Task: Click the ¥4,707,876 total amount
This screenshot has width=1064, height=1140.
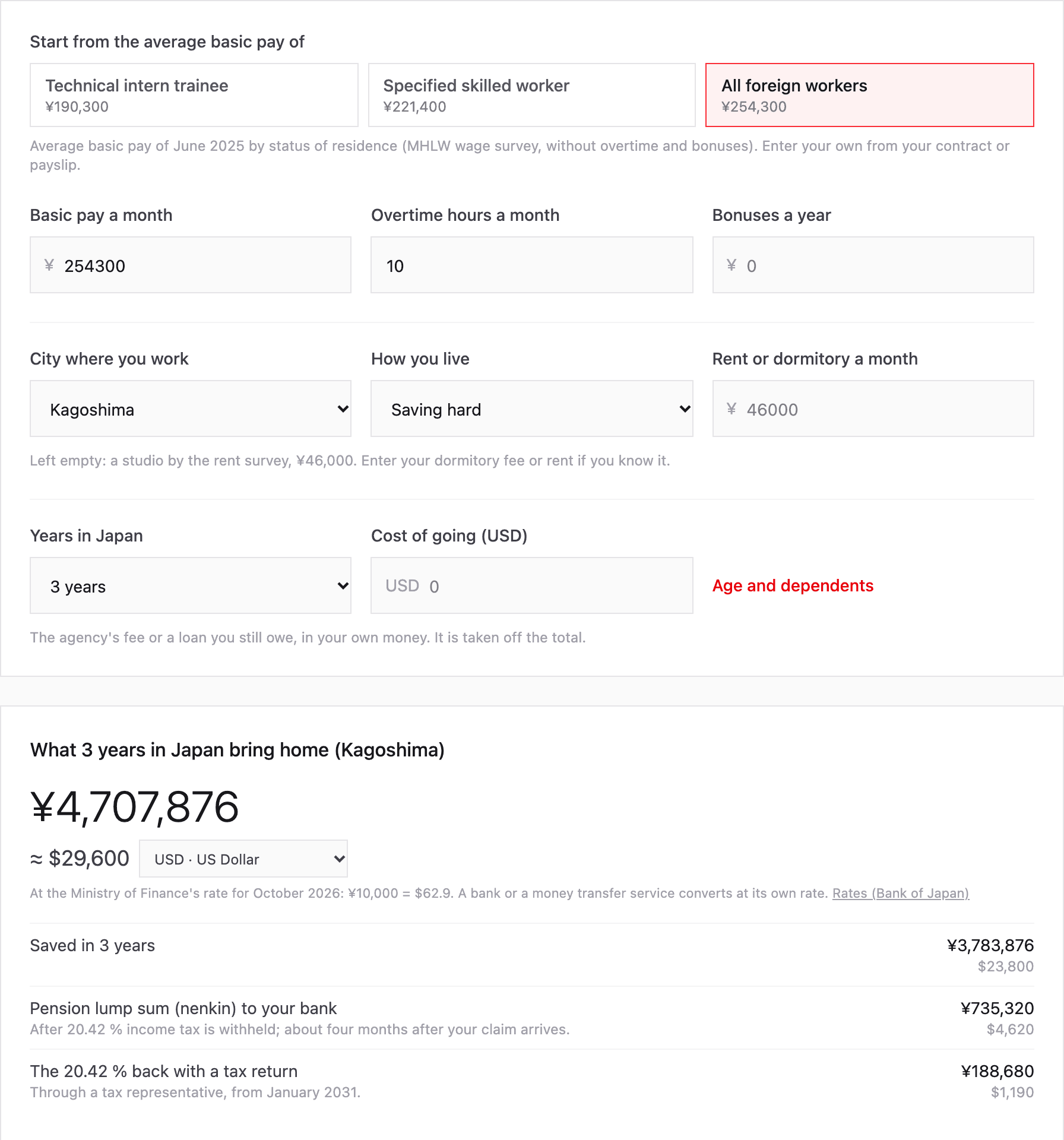Action: 135,807
